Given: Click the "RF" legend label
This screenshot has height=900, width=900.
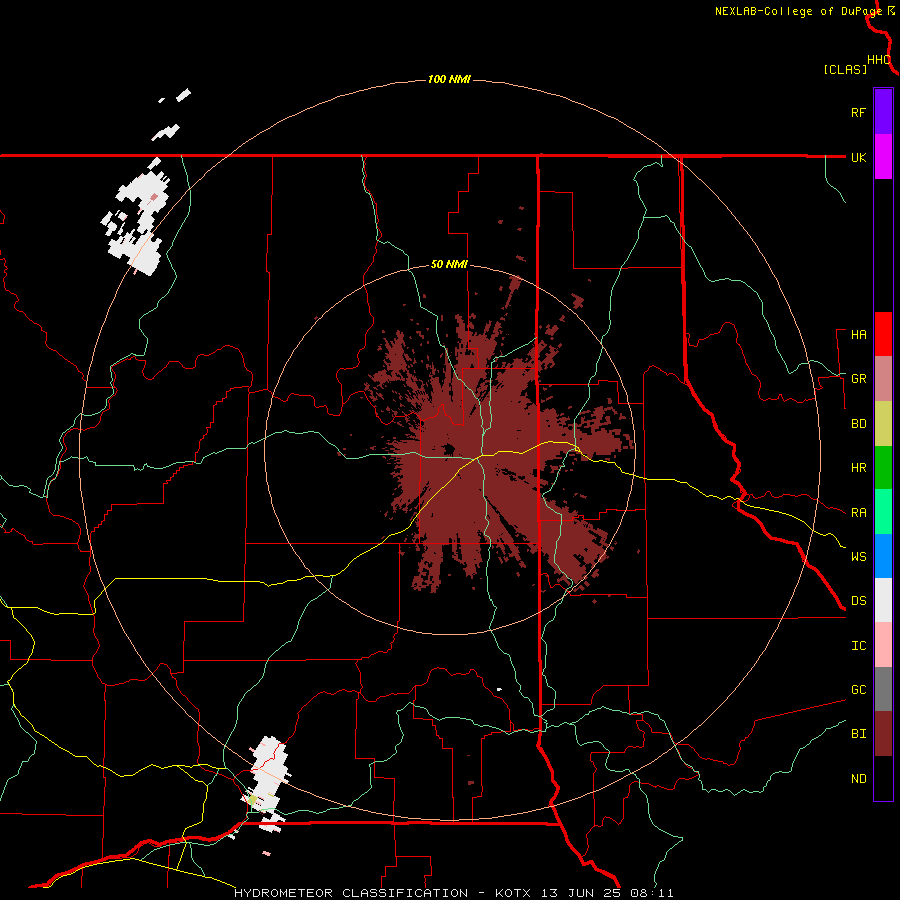Looking at the screenshot, I should [x=858, y=113].
